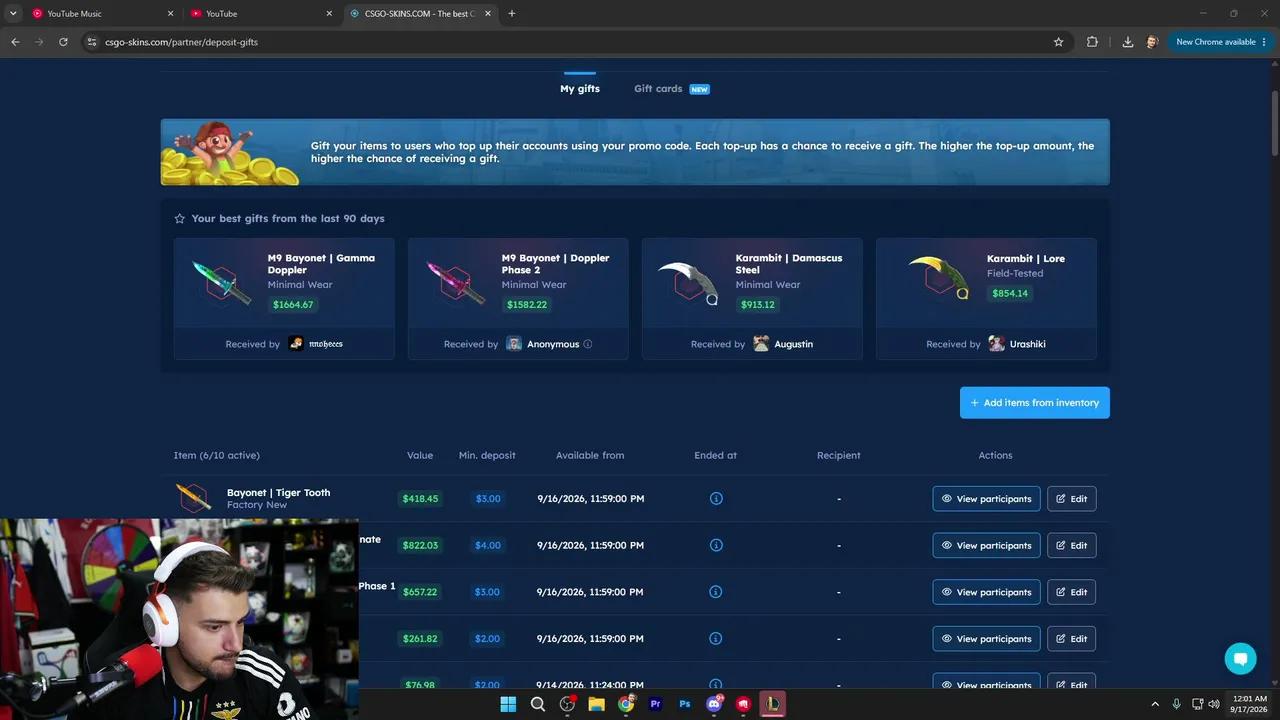Viewport: 1280px width, 720px height.
Task: Open Chrome downloads icon
Action: (1128, 42)
